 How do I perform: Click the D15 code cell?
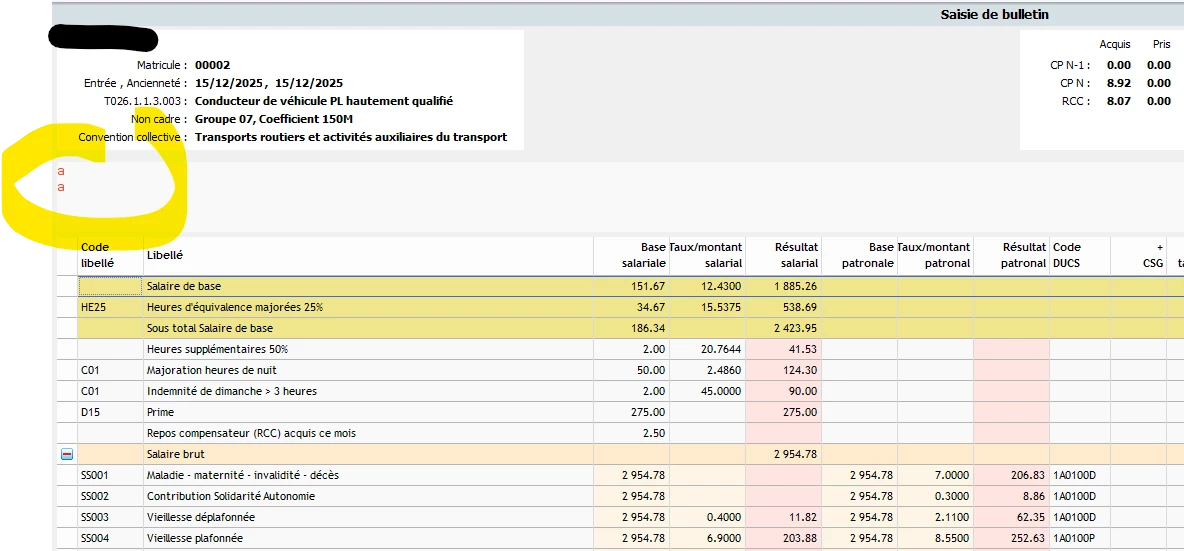(x=91, y=412)
